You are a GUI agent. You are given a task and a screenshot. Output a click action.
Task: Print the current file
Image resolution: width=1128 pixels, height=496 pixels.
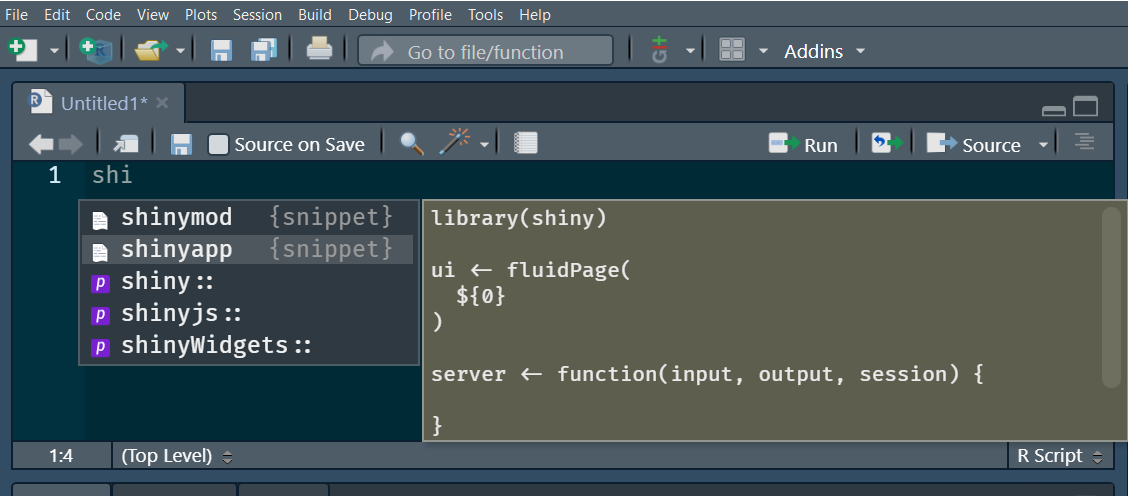[319, 50]
